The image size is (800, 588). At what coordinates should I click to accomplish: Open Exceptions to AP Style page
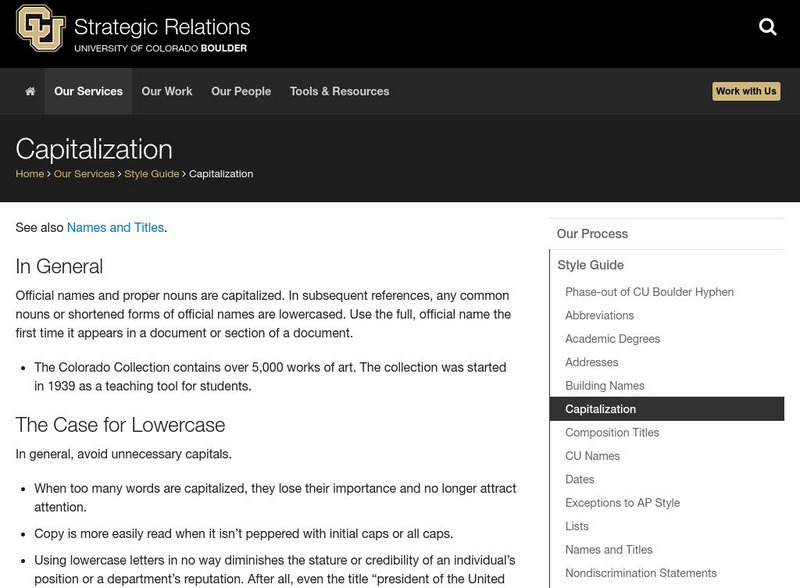[x=622, y=503]
